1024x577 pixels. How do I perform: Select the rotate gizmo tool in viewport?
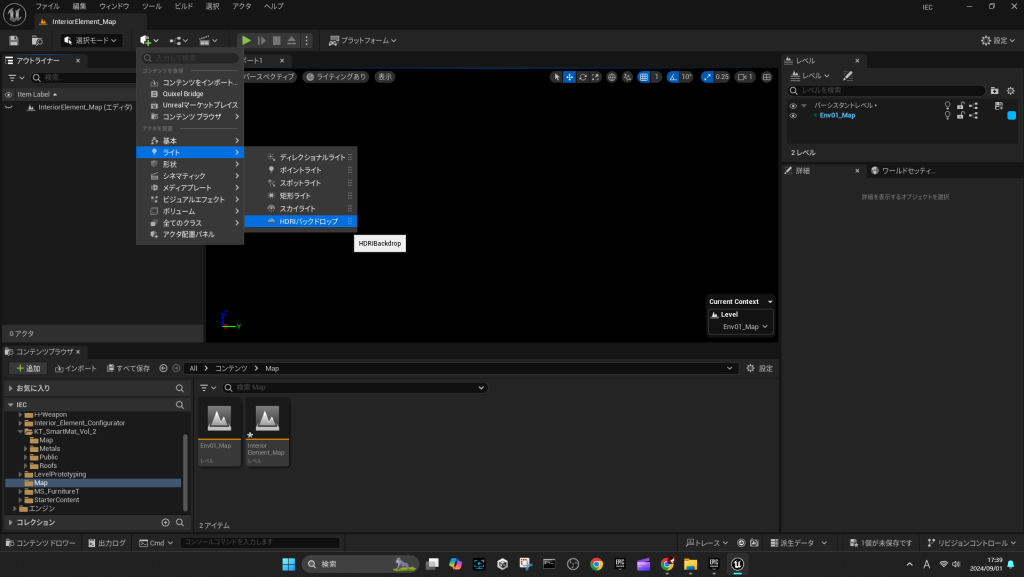(582, 77)
